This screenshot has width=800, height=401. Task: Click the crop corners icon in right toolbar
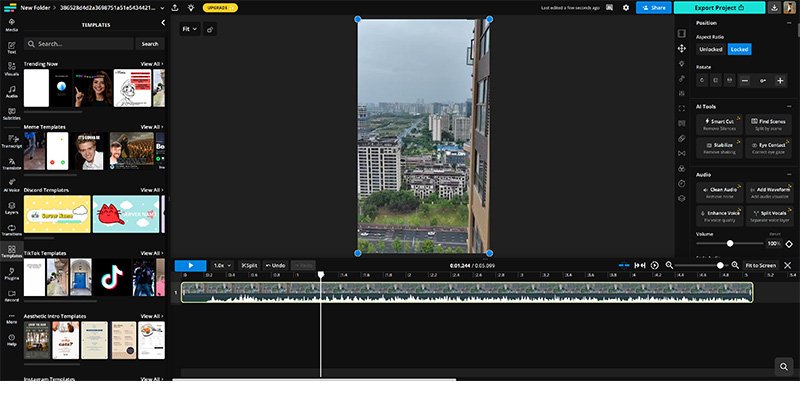[682, 108]
